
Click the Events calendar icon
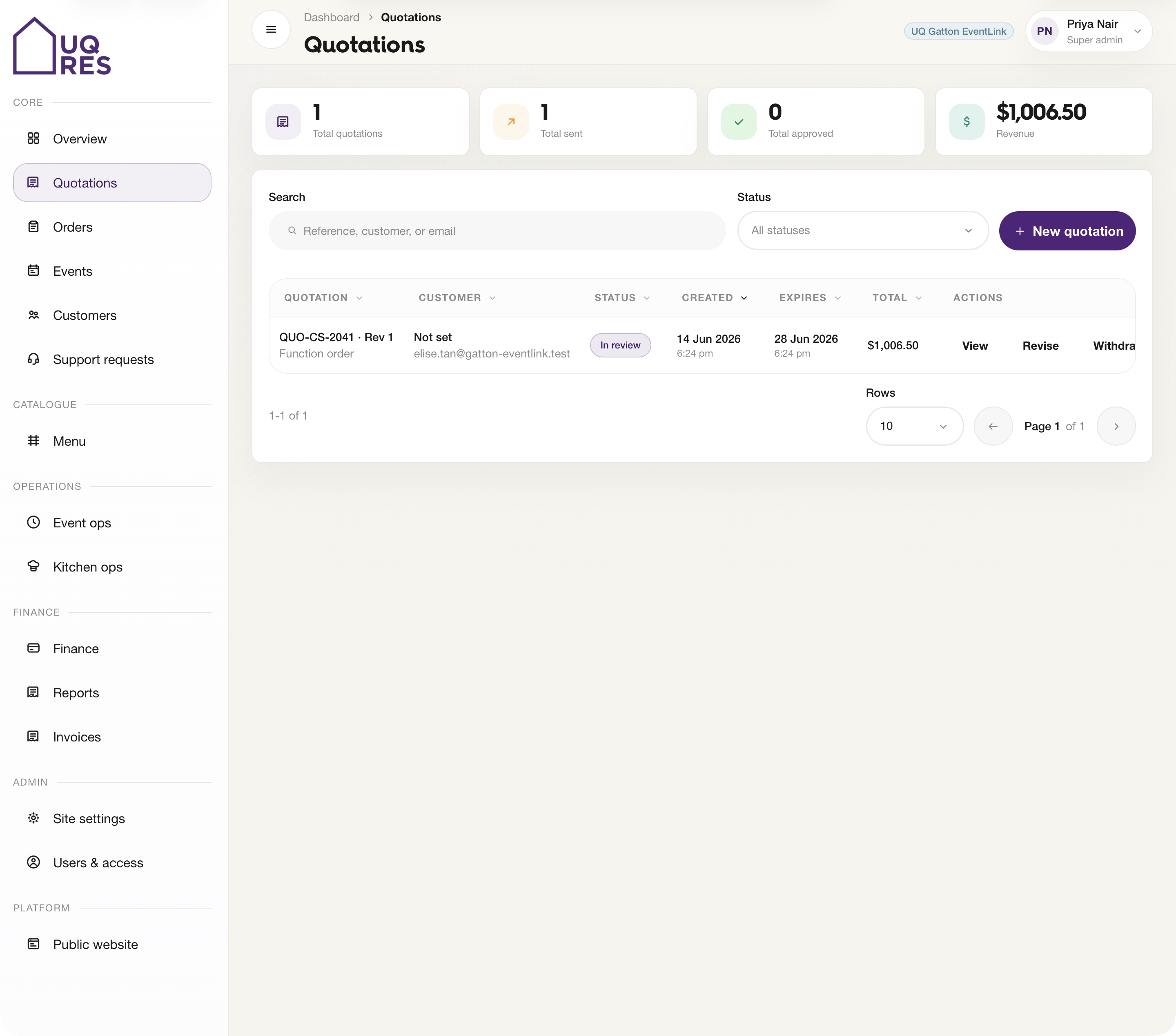click(33, 270)
